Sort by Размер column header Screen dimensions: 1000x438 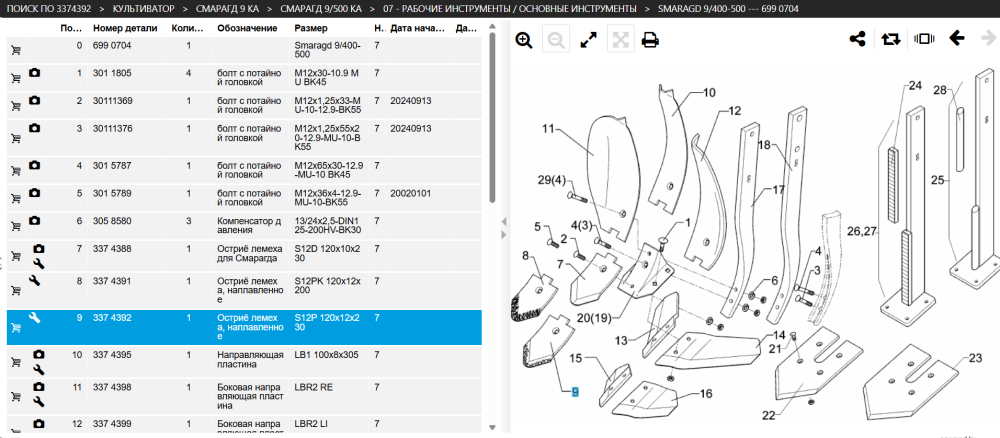click(311, 29)
